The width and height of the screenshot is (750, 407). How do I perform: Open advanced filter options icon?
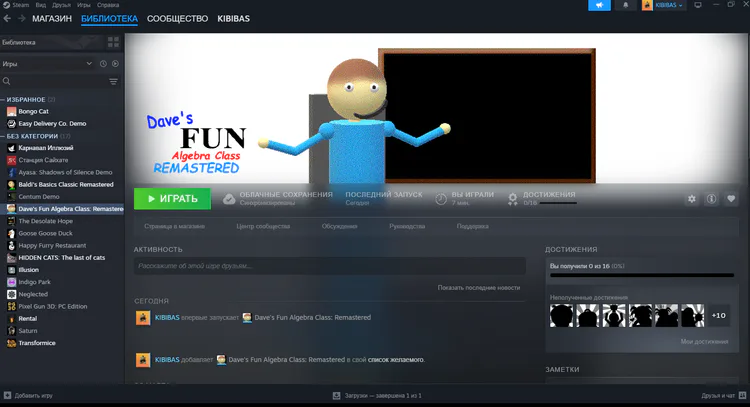[113, 81]
